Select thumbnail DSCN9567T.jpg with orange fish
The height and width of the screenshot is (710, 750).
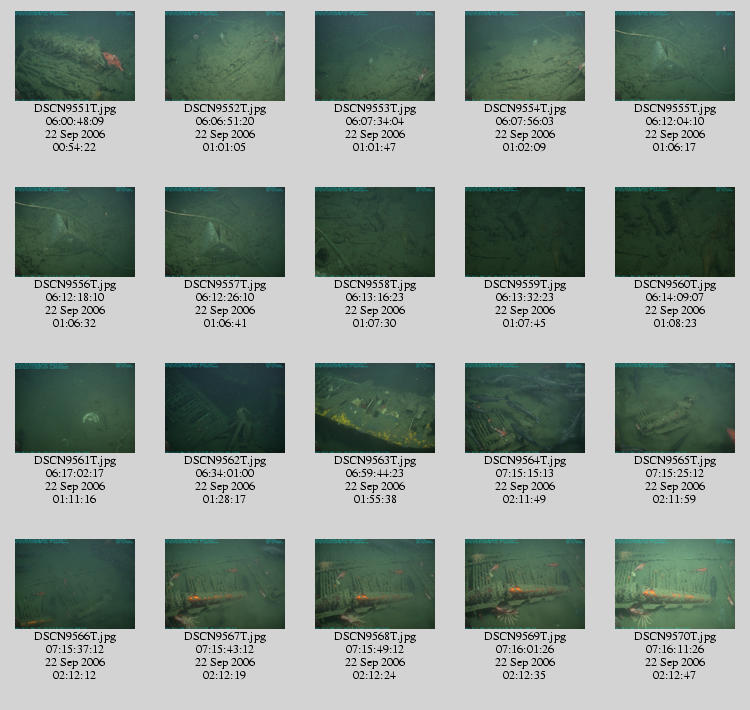pyautogui.click(x=225, y=584)
